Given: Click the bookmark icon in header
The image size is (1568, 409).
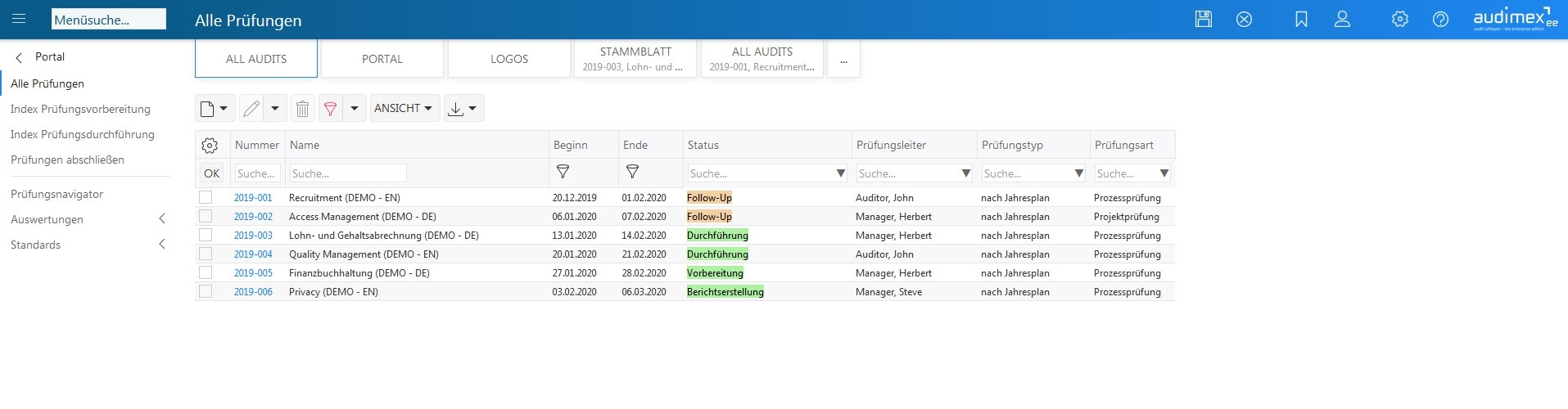Looking at the screenshot, I should 1301,20.
